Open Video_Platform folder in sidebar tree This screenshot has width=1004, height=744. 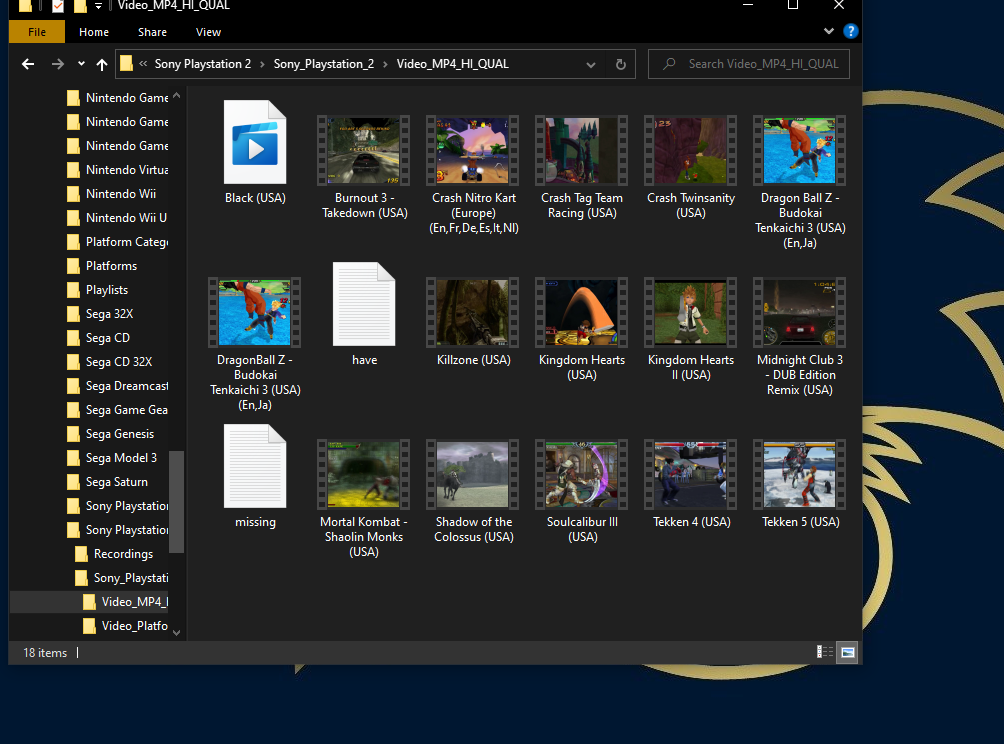tap(126, 626)
